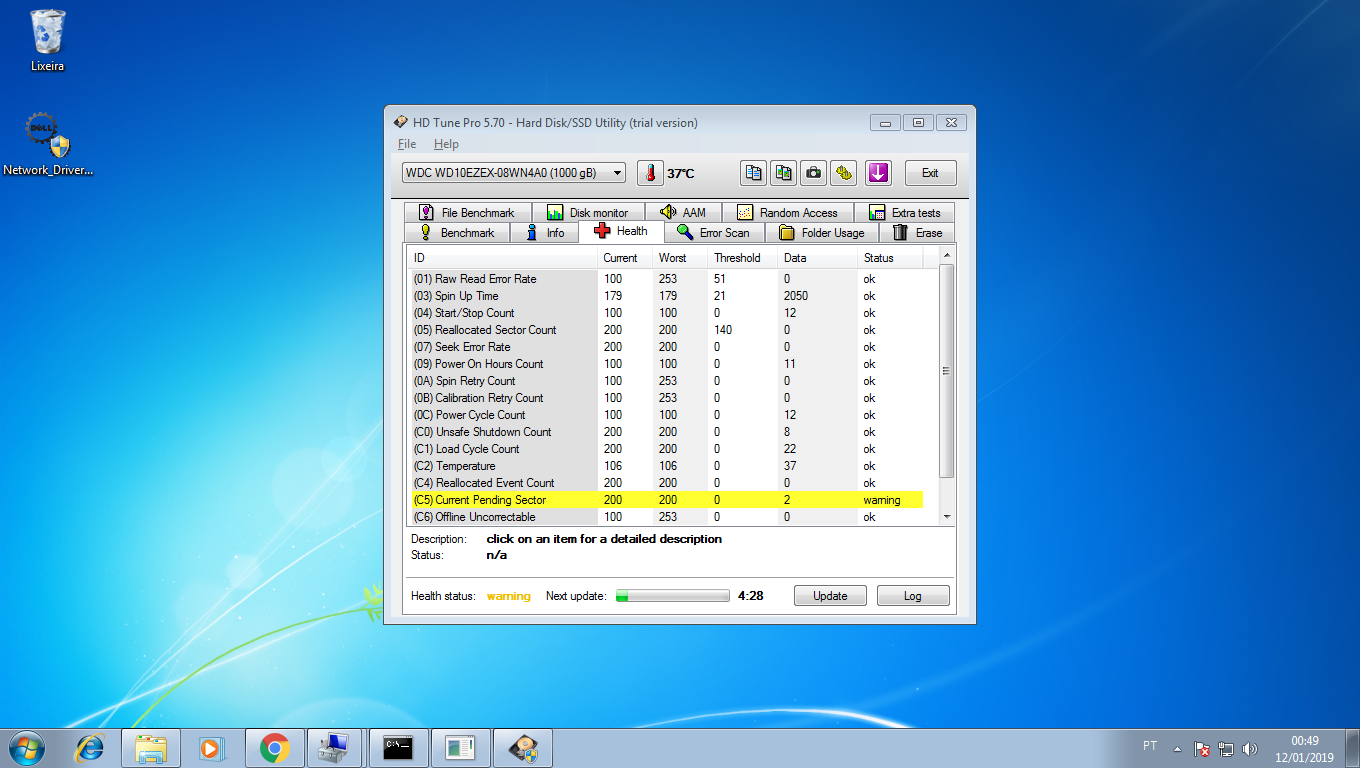Select the Temperature attribute row

[667, 466]
